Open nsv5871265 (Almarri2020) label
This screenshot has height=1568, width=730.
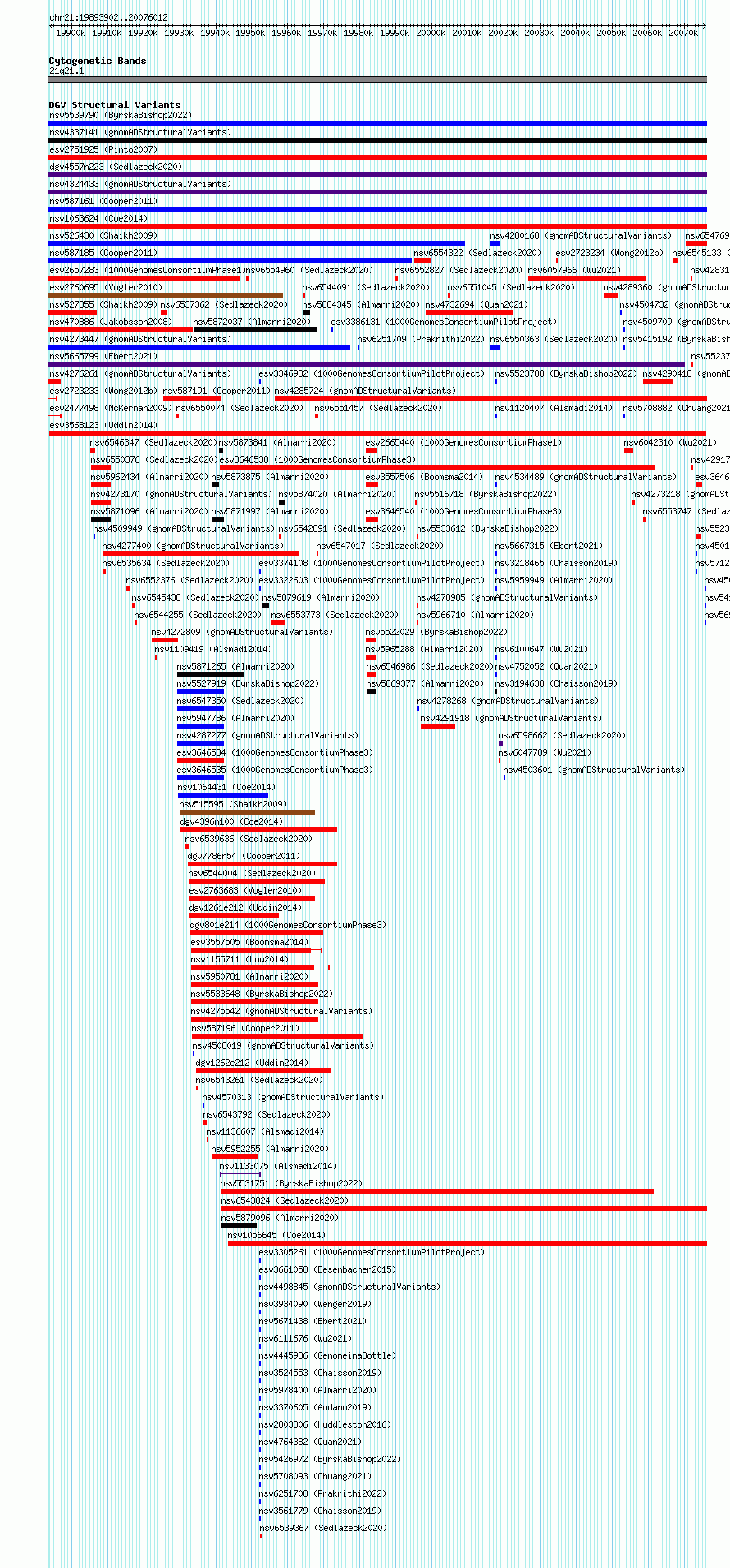click(x=235, y=666)
